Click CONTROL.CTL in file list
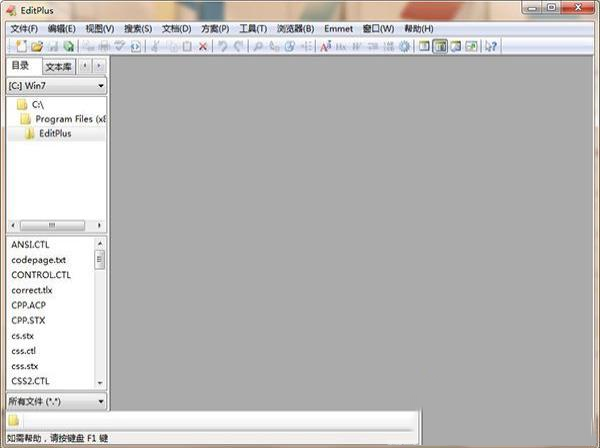The height and width of the screenshot is (448, 600). click(41, 275)
